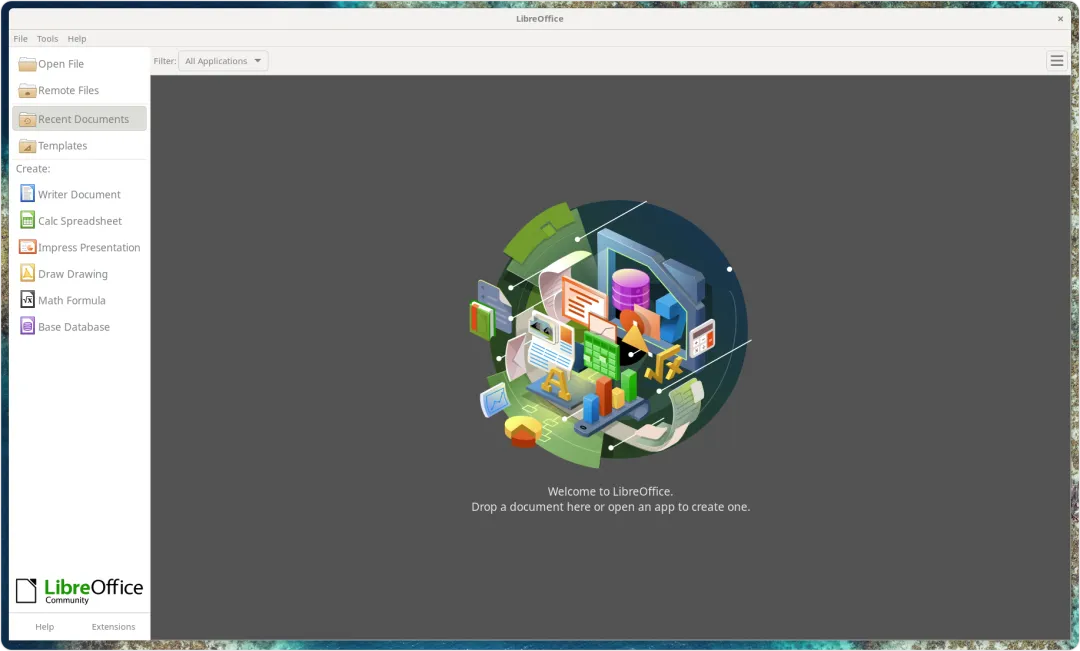Open the hamburger menu at top right
1080x651 pixels.
1057,61
